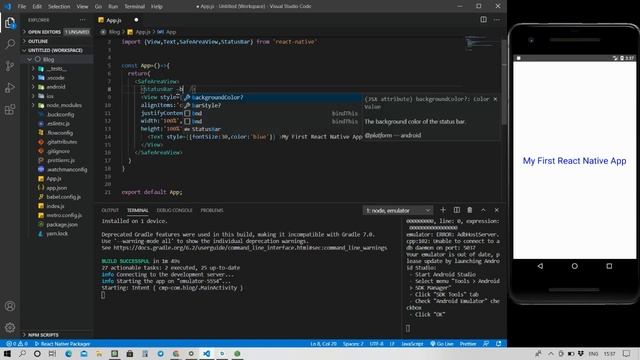640x360 pixels.
Task: Switch to the OUTPUT panel tab
Action: (110, 210)
